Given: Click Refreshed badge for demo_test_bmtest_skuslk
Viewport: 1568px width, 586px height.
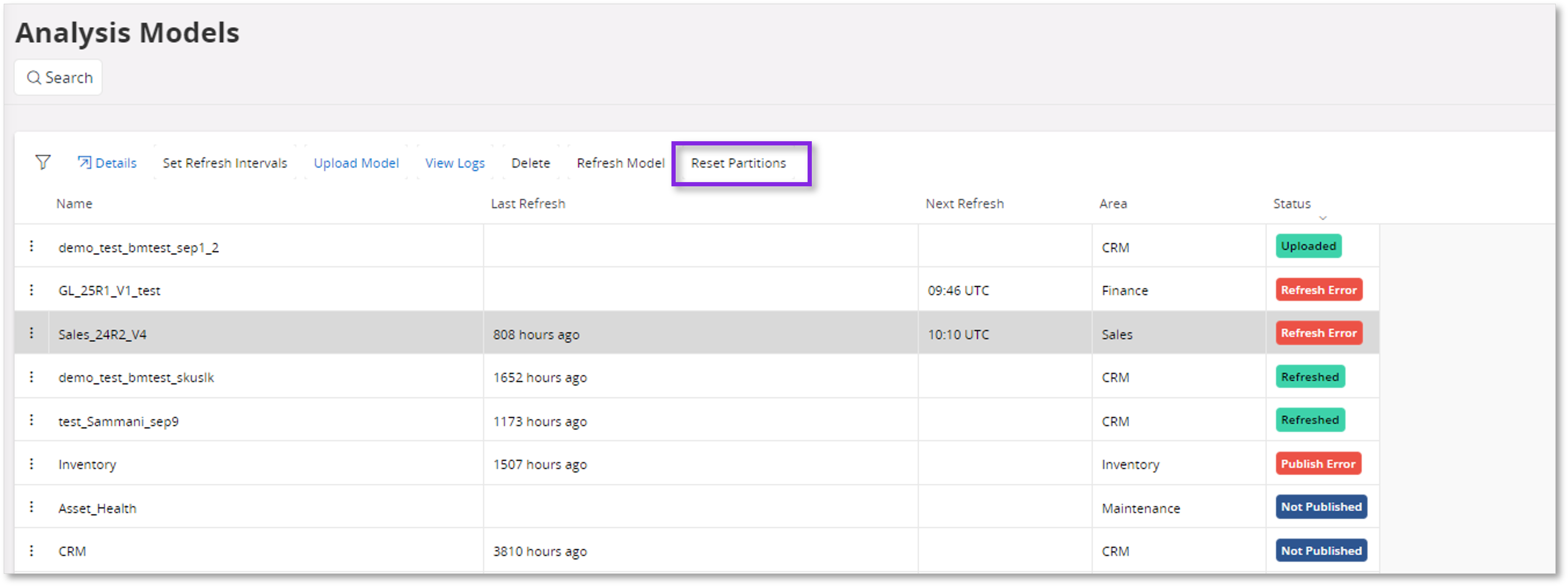Looking at the screenshot, I should 1310,376.
